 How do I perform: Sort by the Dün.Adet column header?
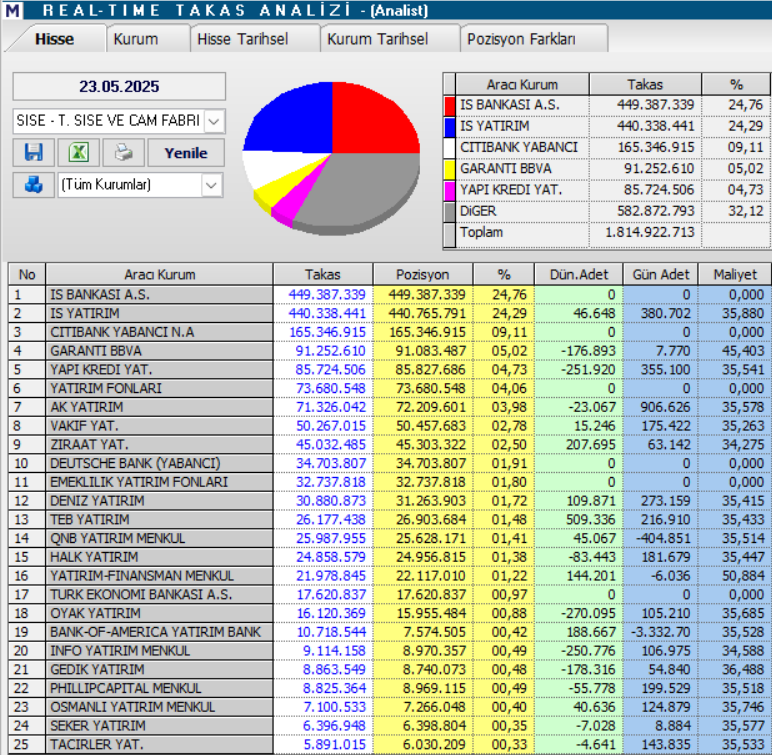click(x=579, y=274)
